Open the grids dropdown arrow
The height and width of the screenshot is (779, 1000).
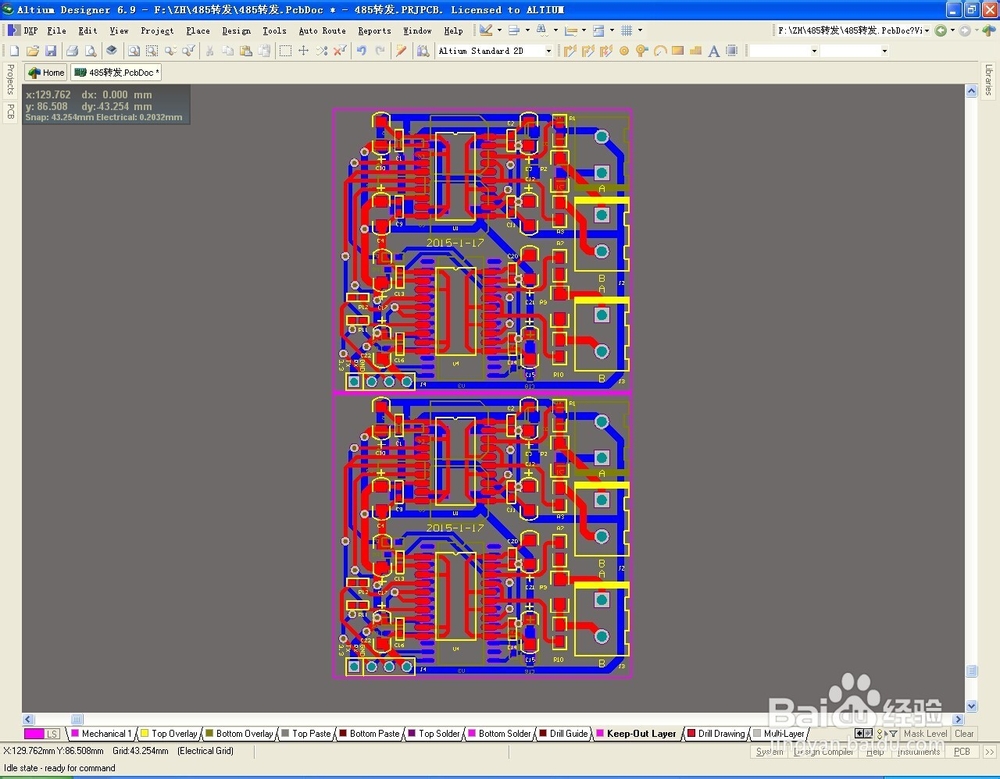click(x=640, y=30)
